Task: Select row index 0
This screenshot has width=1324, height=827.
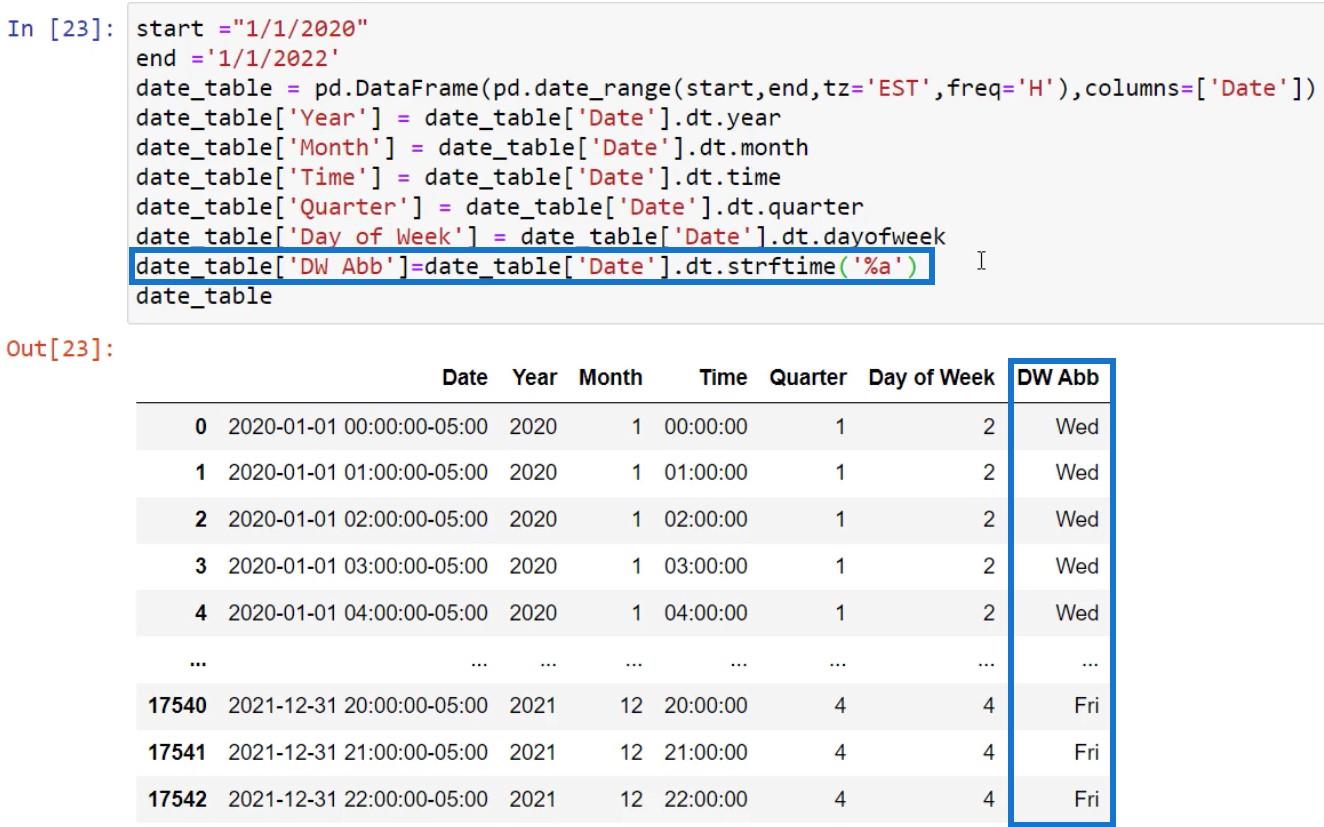Action: tap(201, 426)
